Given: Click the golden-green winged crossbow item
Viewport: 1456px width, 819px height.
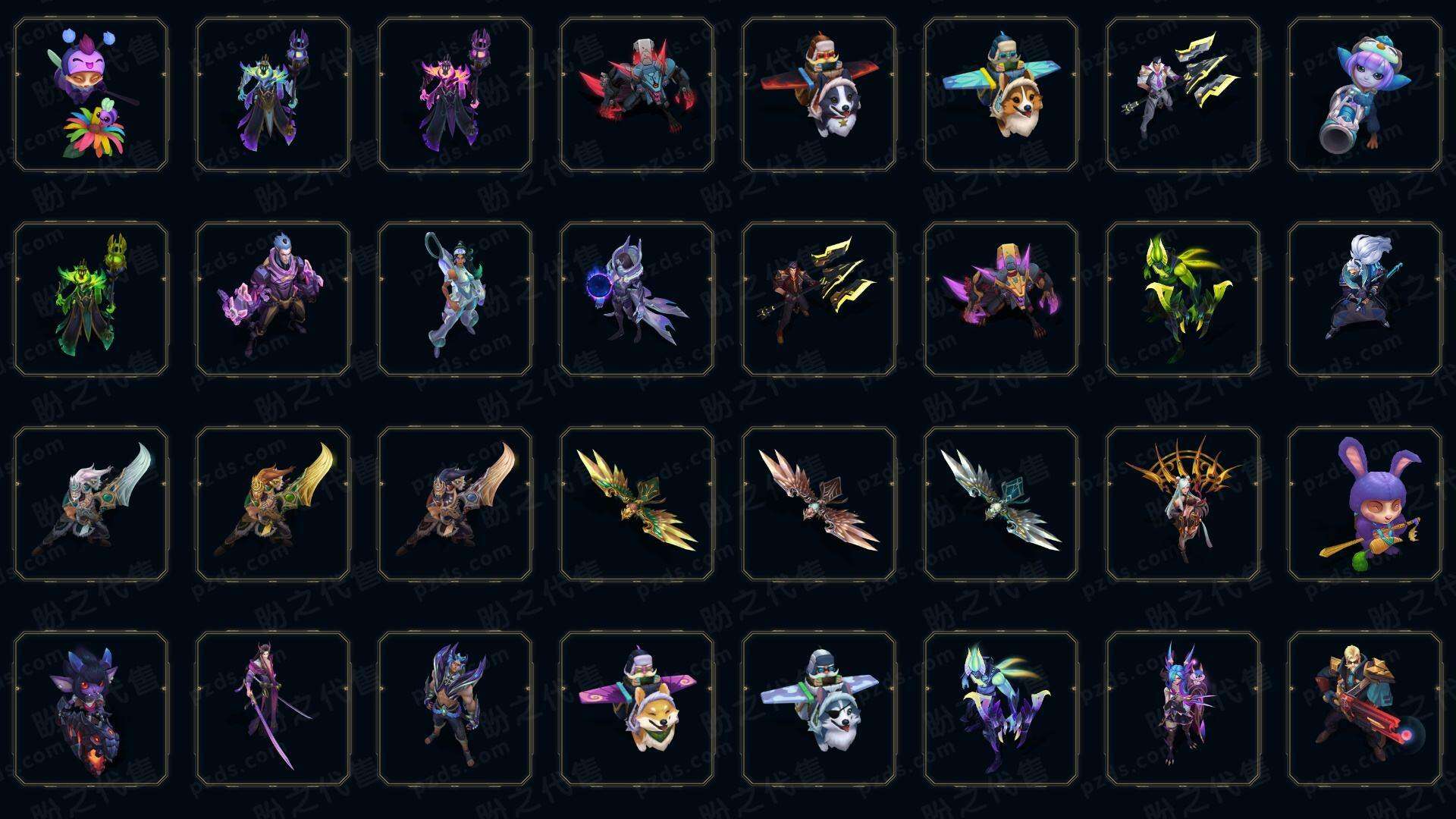Looking at the screenshot, I should click(637, 504).
